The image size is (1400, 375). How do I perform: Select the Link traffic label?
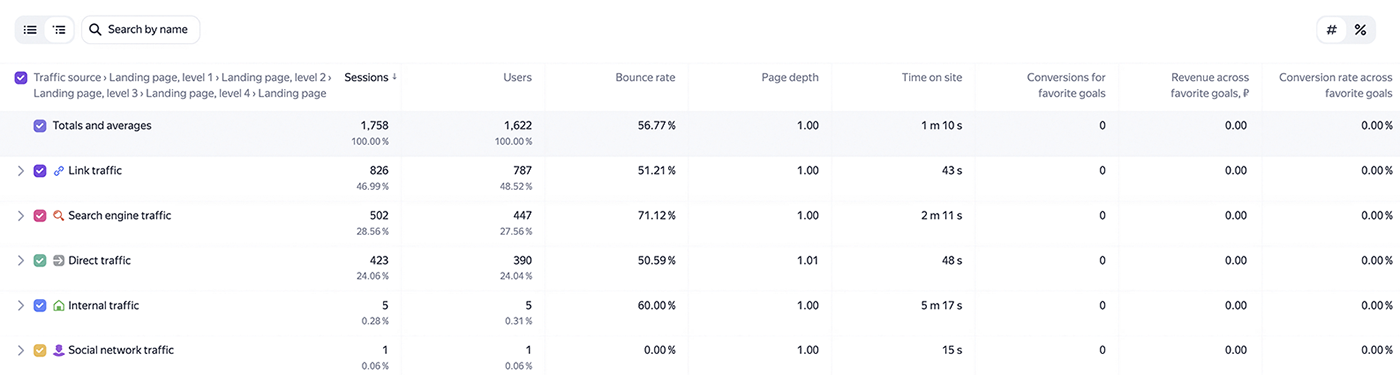(95, 171)
